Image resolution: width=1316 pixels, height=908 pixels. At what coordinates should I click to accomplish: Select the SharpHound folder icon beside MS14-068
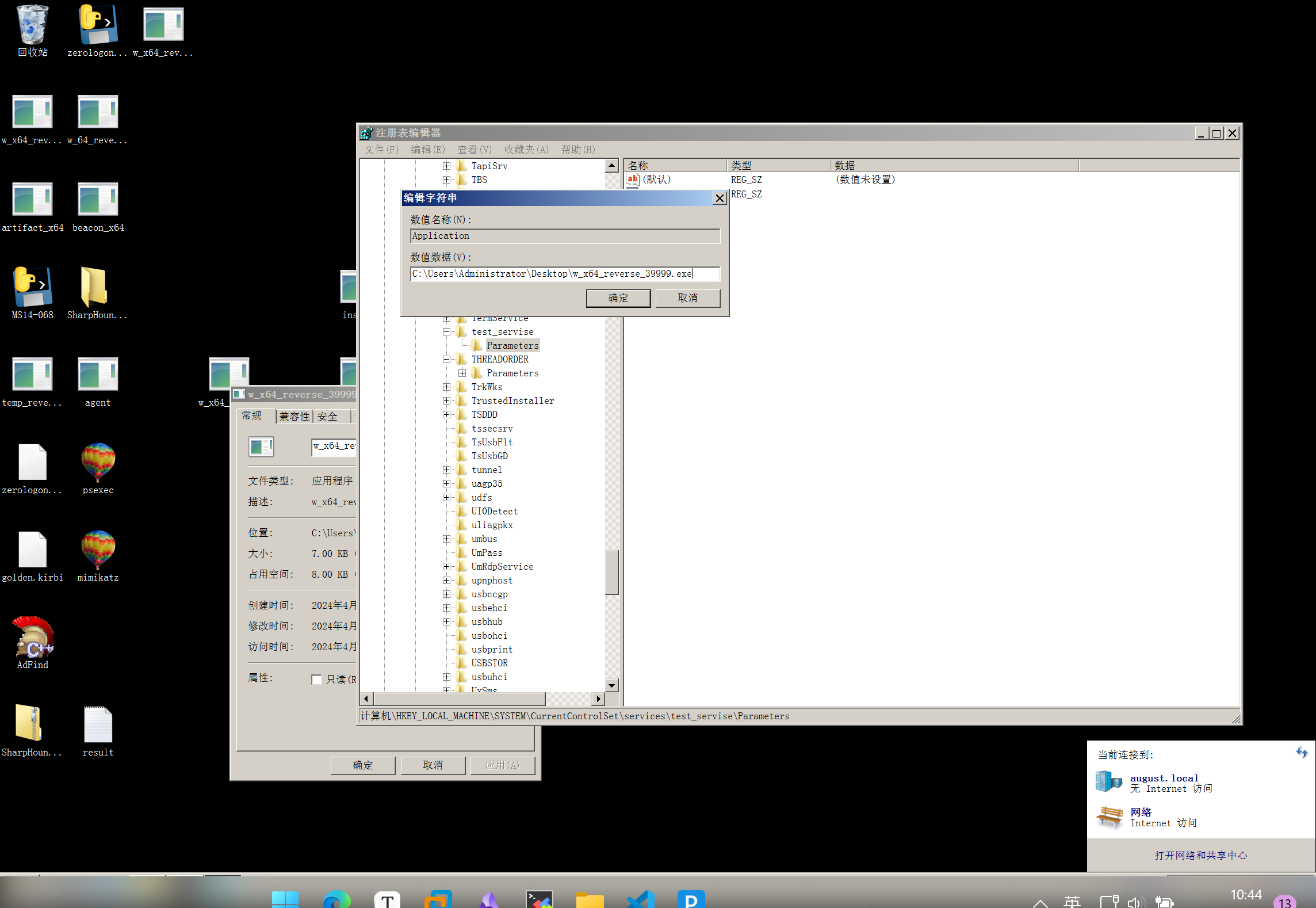pos(94,287)
